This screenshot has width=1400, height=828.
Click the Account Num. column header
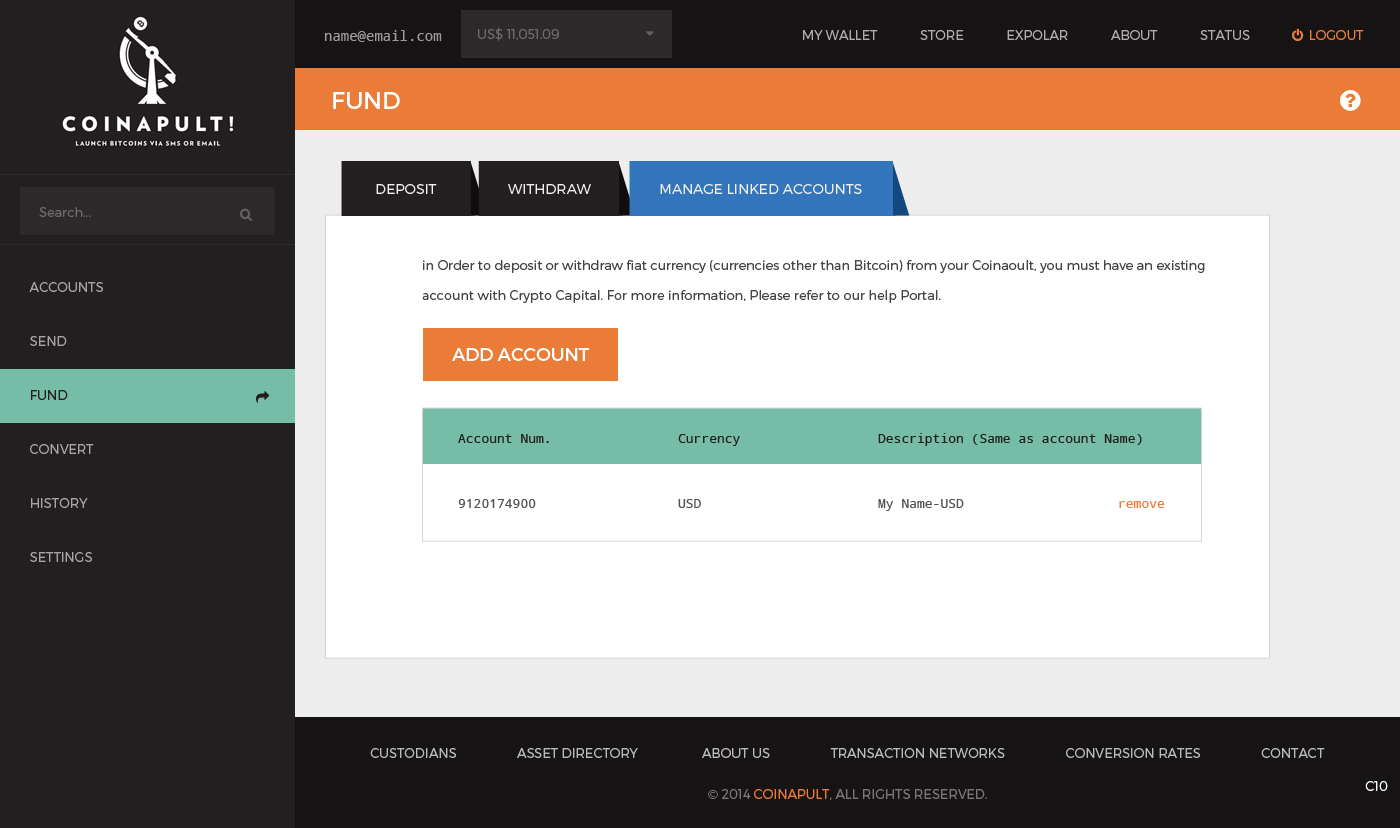pos(505,438)
